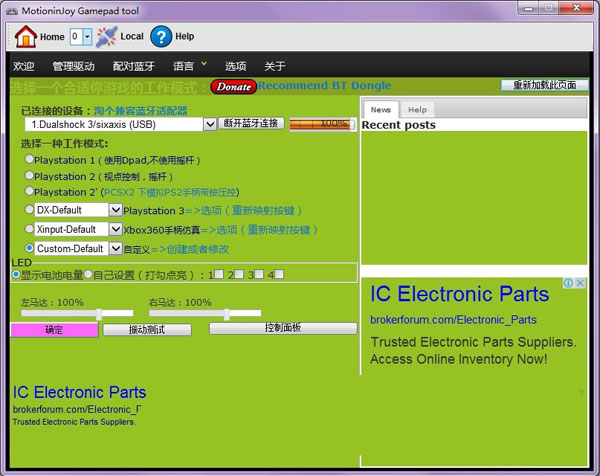Open 创建或者修改 custom profile link

point(190,249)
